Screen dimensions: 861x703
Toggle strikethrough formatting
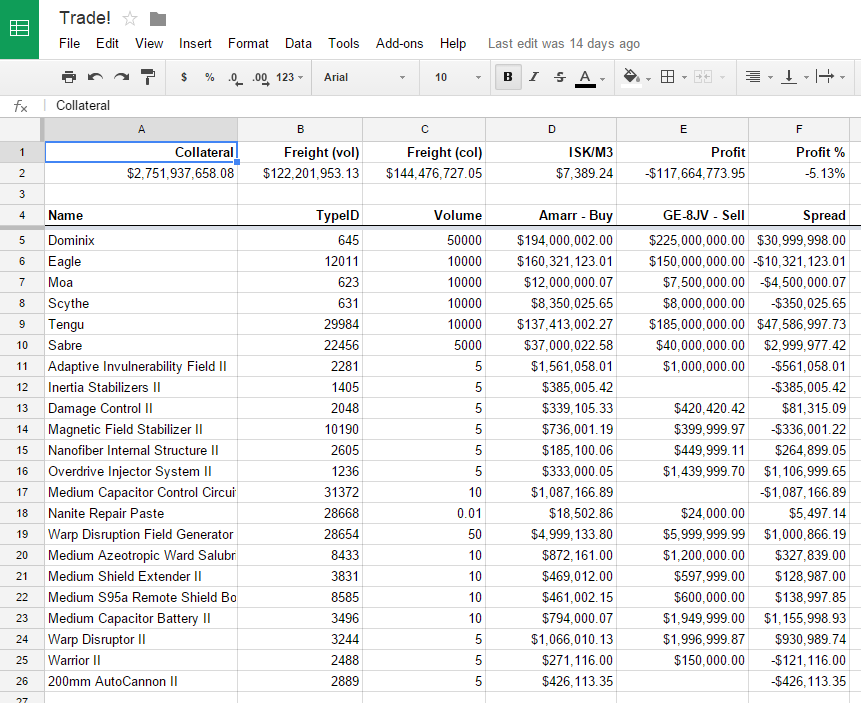[559, 77]
